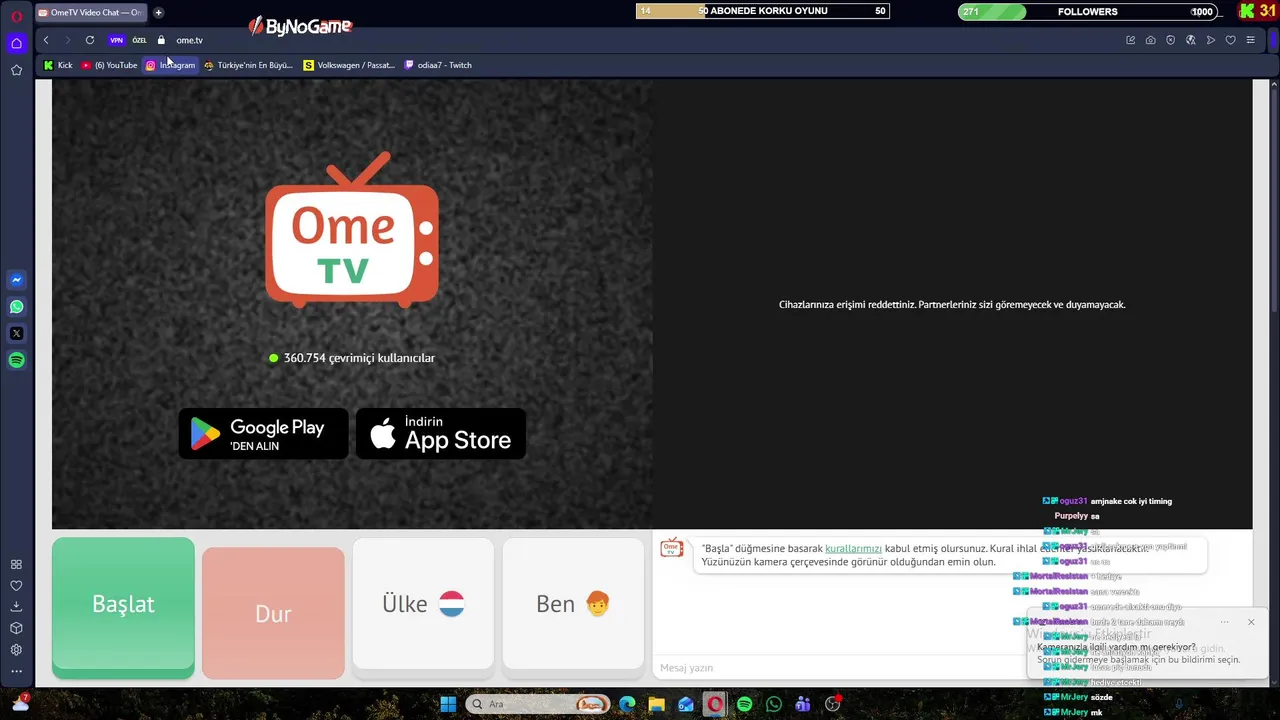Toggle the VPN badge in address bar
The width and height of the screenshot is (1280, 720).
(x=116, y=40)
